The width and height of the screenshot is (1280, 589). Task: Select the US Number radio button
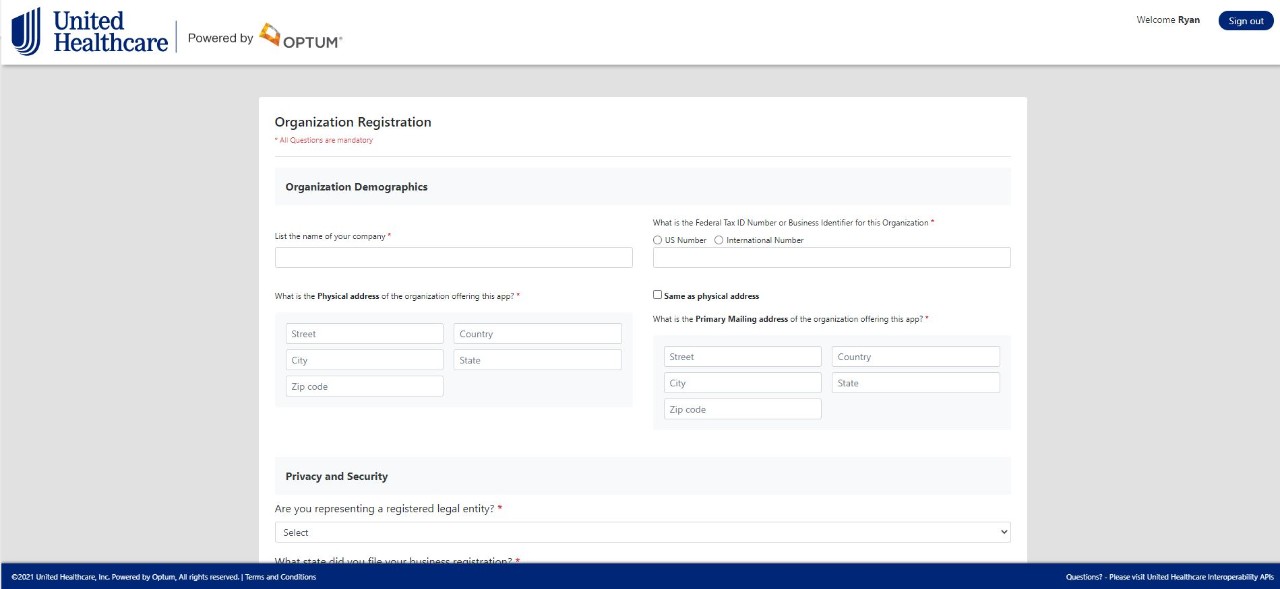pyautogui.click(x=657, y=240)
